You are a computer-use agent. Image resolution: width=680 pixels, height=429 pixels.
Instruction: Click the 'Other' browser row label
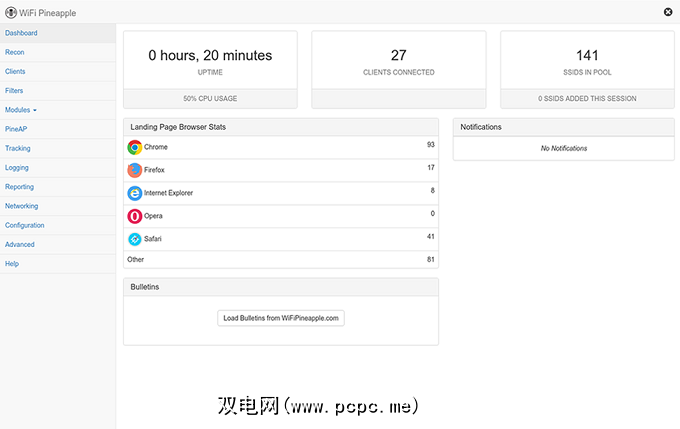(x=135, y=259)
